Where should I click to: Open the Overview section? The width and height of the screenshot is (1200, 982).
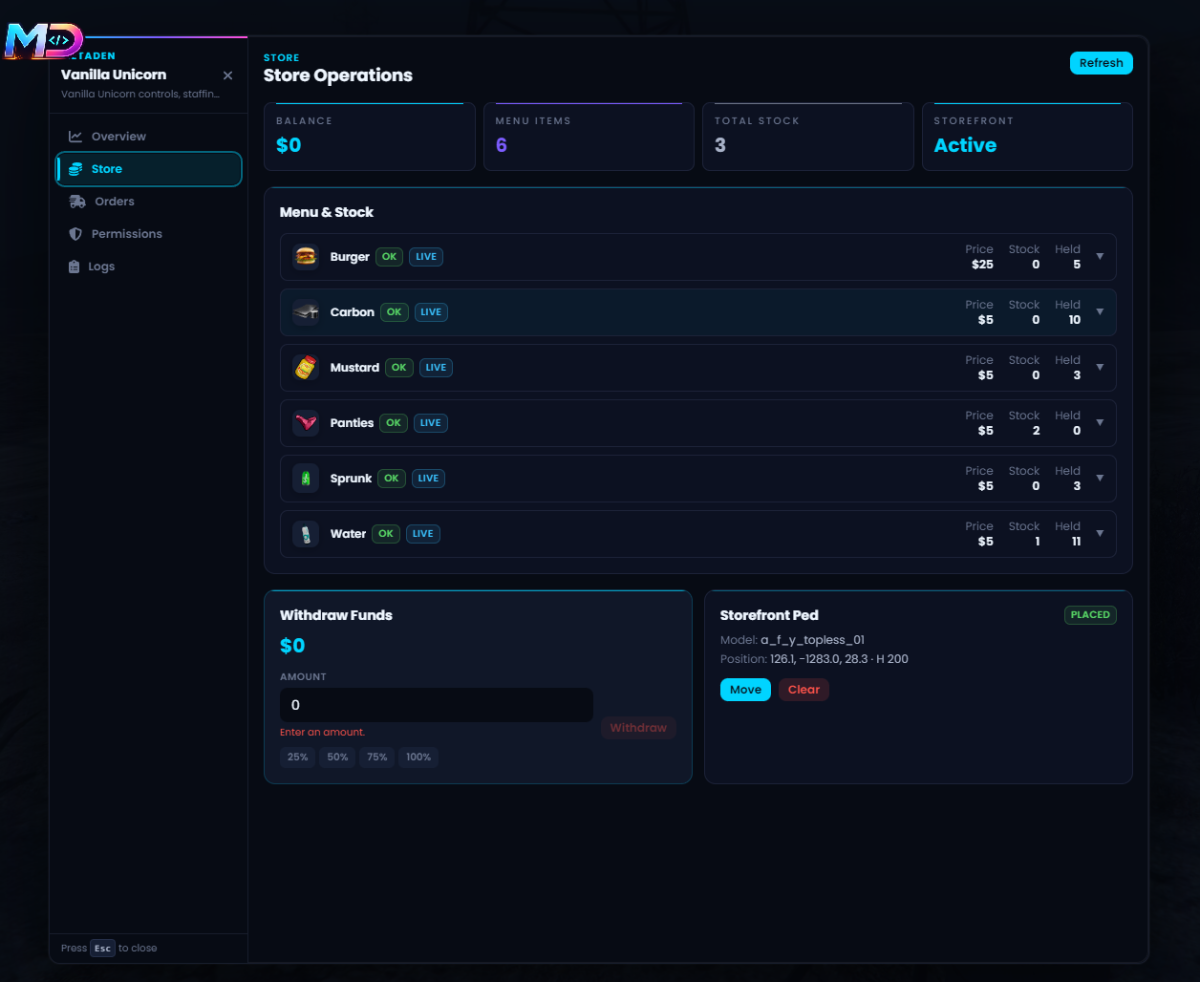(x=148, y=136)
